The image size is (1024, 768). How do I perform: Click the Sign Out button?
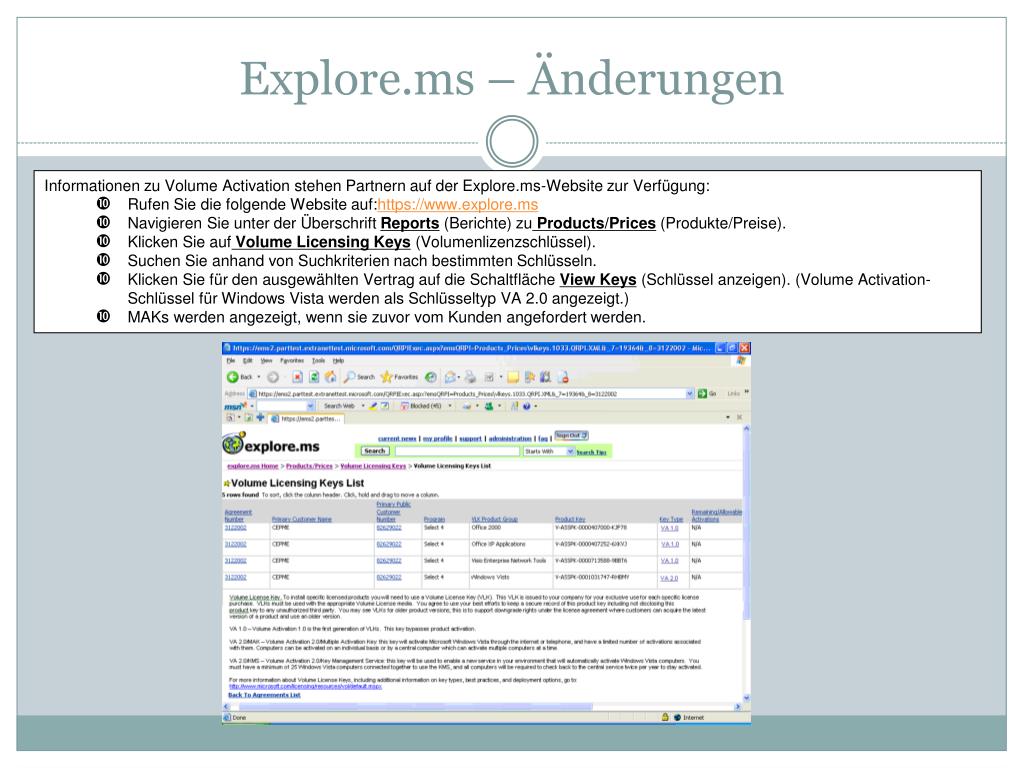(x=571, y=436)
